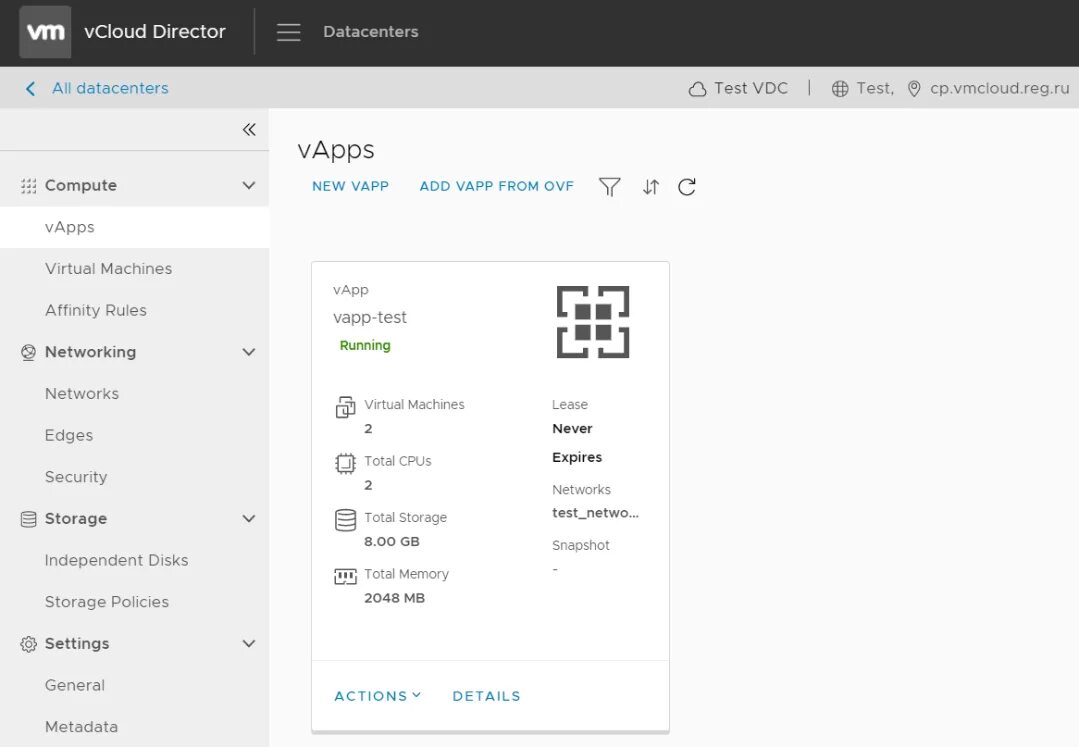Click the location pin icon
Viewport: 1079px width, 747px height.
(914, 89)
